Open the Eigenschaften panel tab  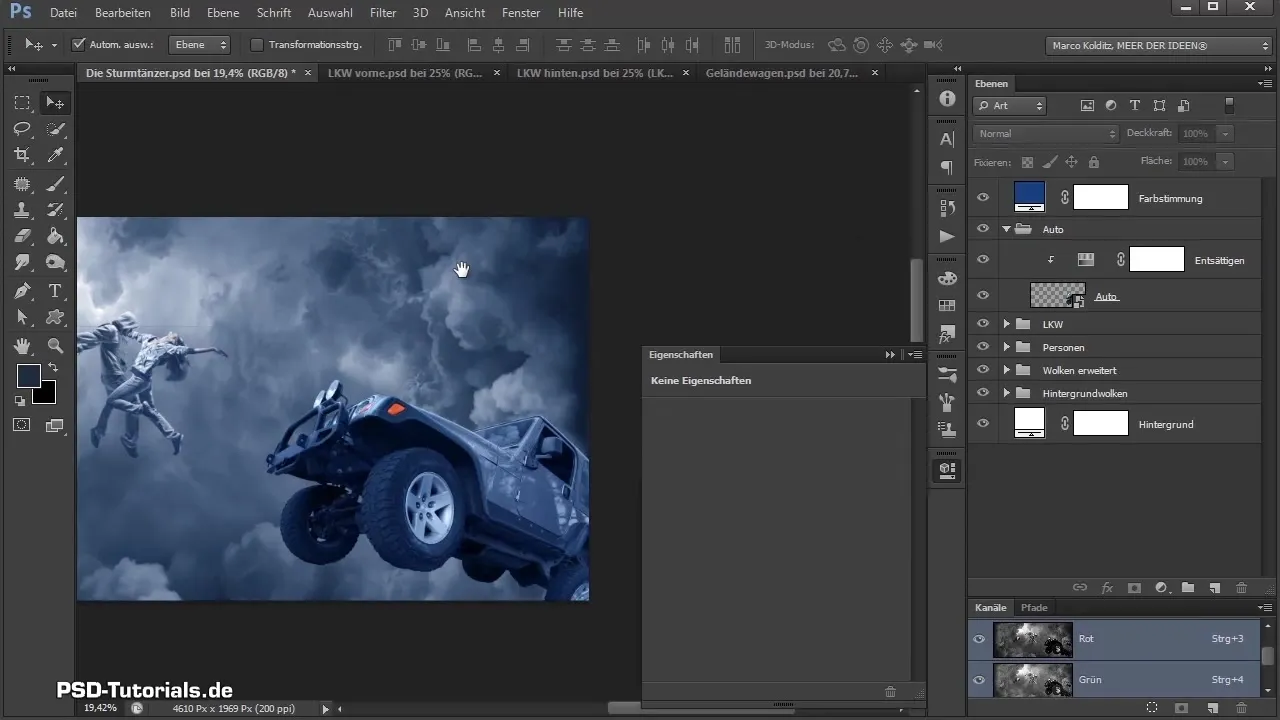click(x=681, y=354)
